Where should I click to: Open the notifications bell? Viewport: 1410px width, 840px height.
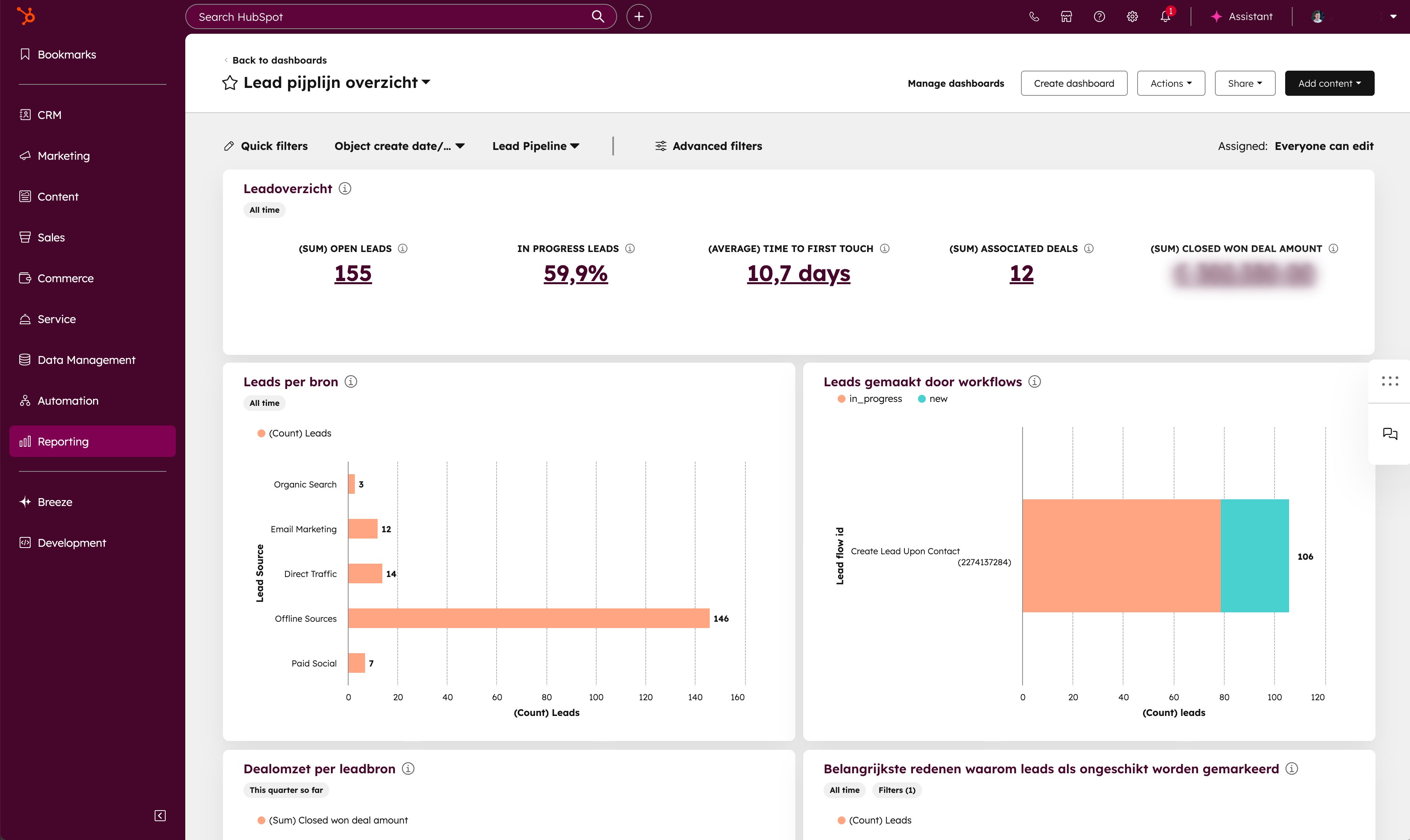[x=1165, y=16]
